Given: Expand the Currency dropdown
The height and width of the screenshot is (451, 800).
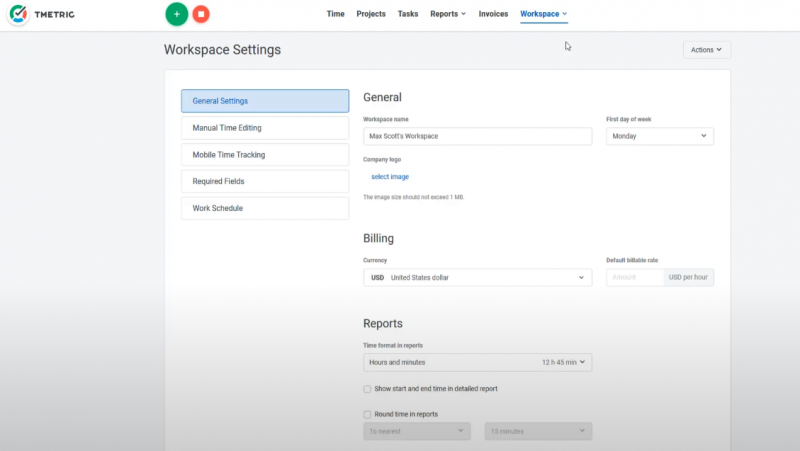Looking at the screenshot, I should (x=477, y=277).
